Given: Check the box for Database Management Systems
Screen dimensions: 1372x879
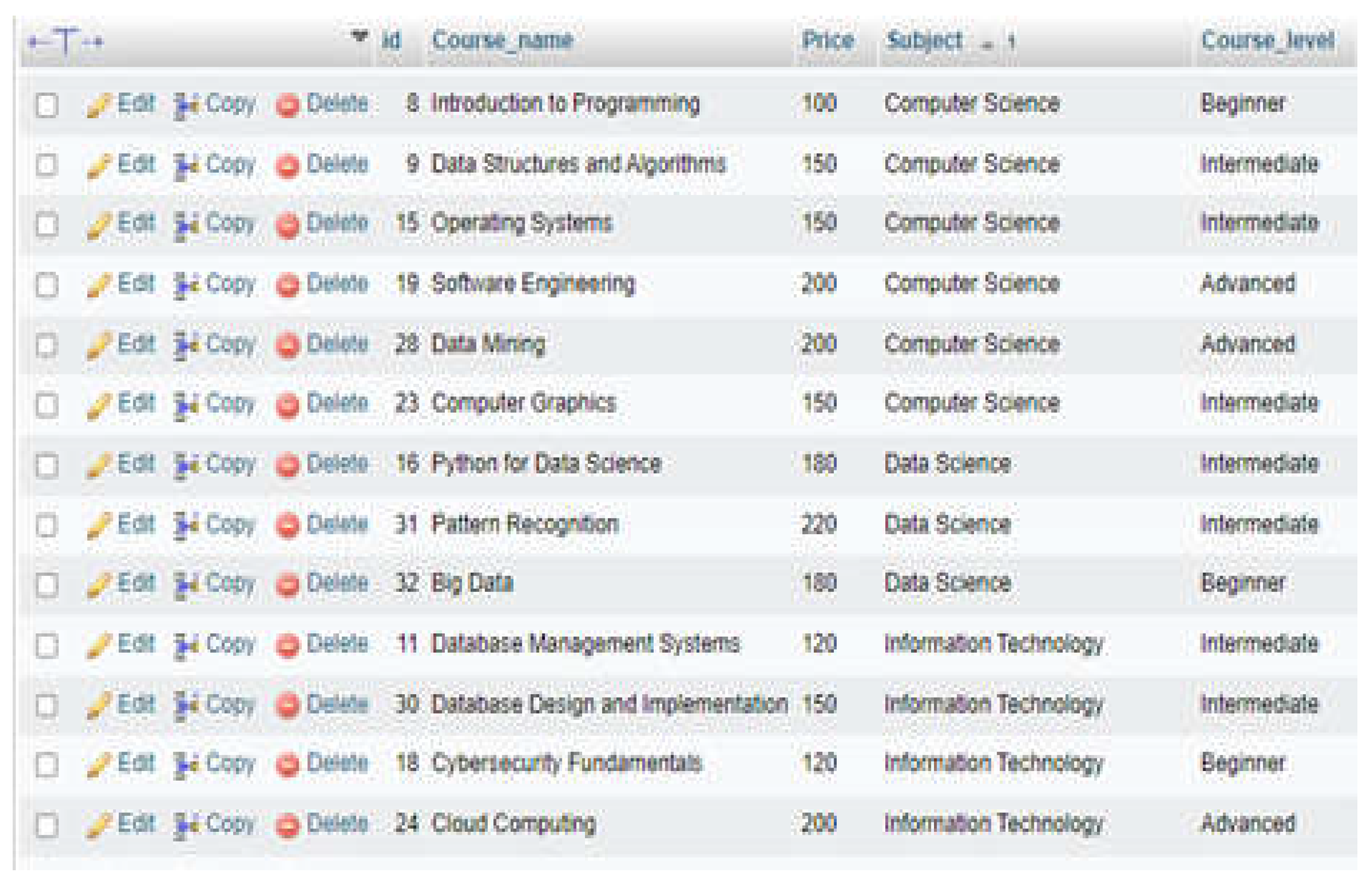Looking at the screenshot, I should [47, 646].
